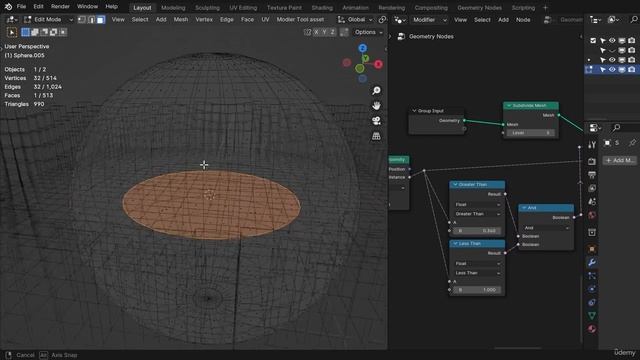Click the Z axis on navigation gizmo

362,48
